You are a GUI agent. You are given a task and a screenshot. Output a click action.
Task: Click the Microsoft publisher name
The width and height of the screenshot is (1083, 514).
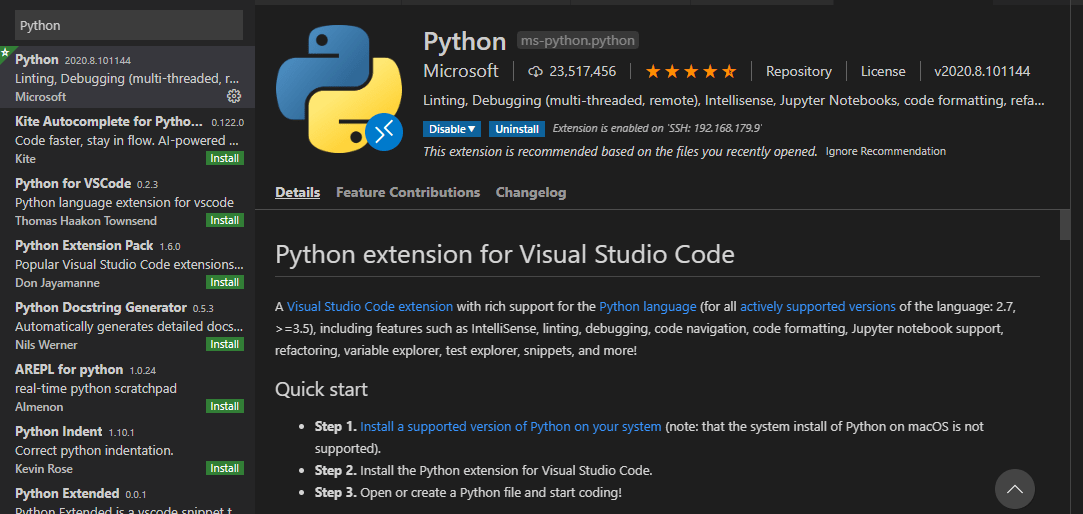point(461,71)
